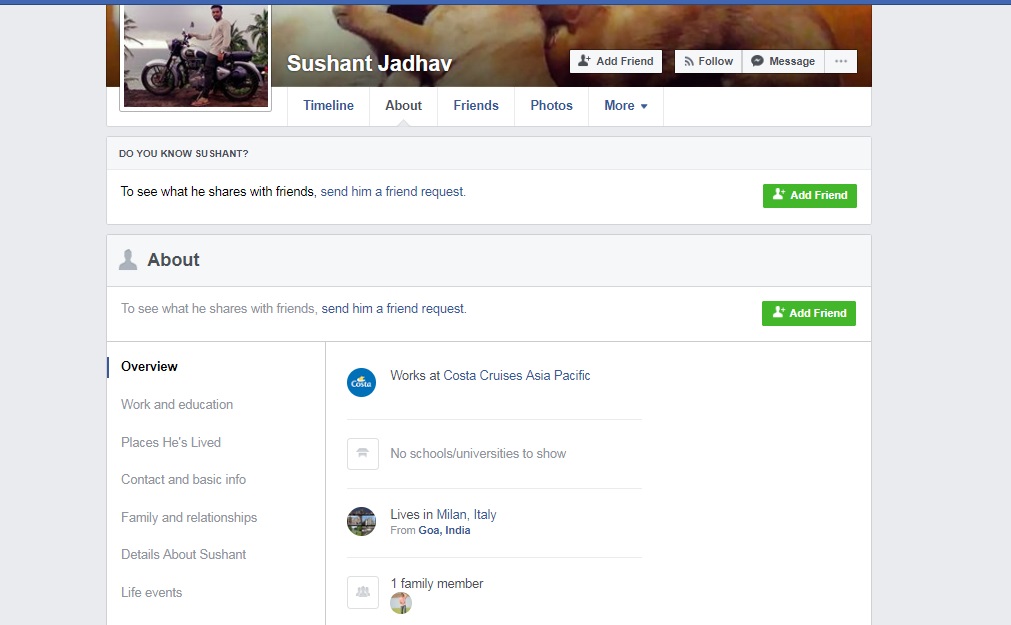Switch to the Timeline tab
This screenshot has width=1011, height=625.
[x=328, y=106]
